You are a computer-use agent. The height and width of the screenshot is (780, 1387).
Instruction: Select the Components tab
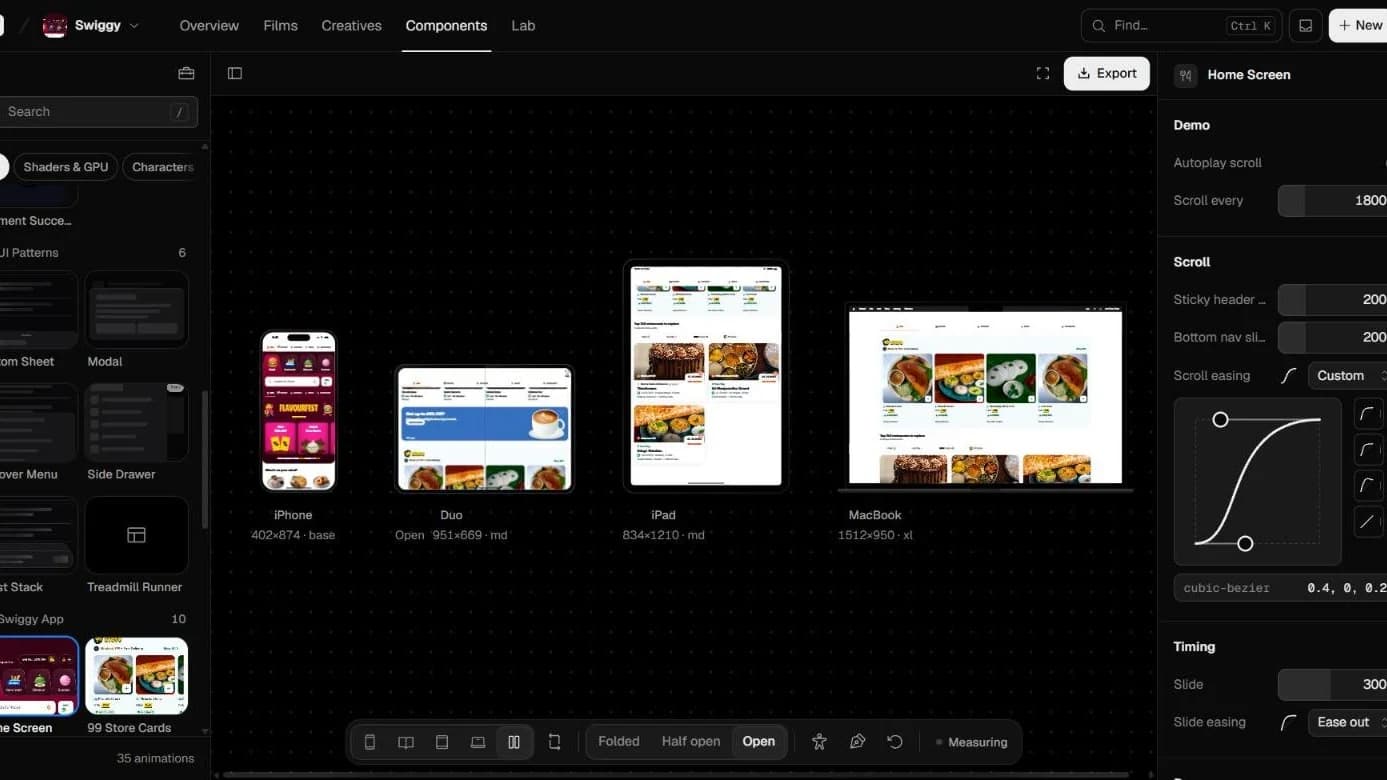(x=446, y=26)
